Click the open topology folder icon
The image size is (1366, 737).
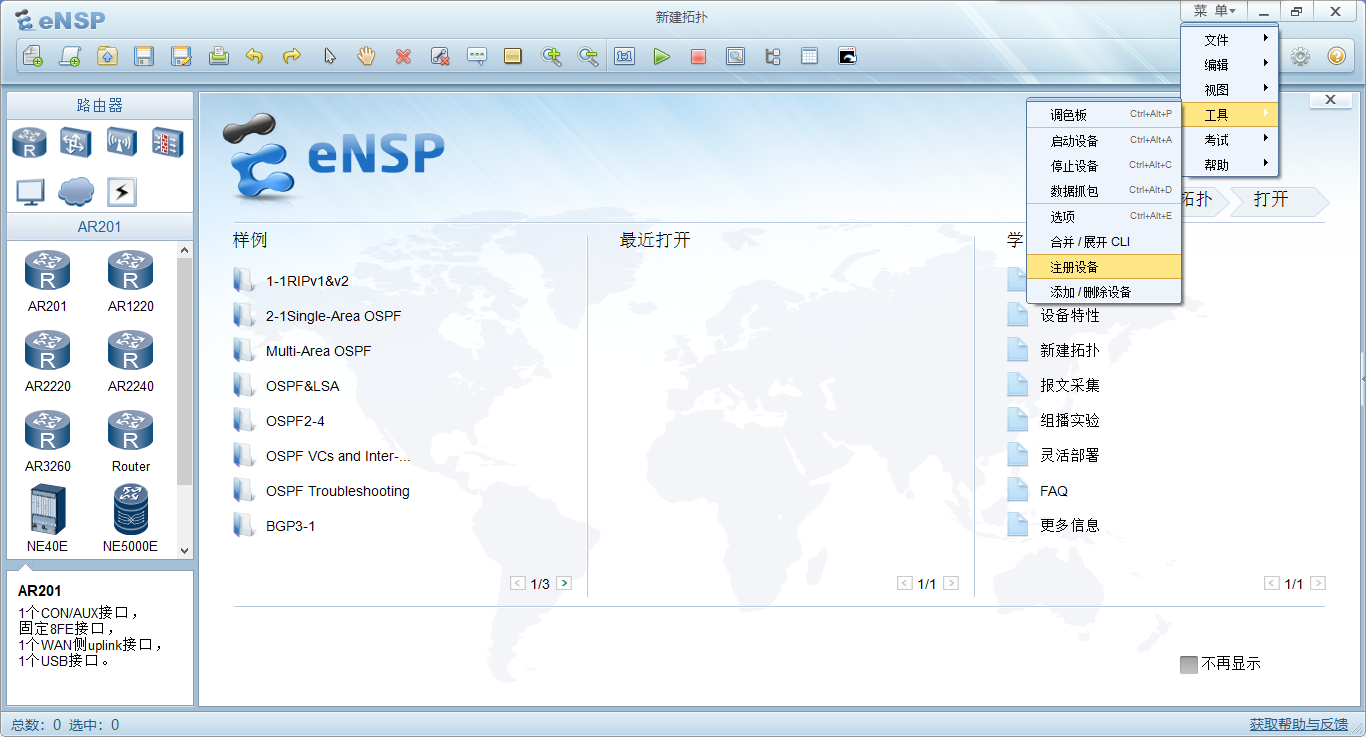coord(107,57)
